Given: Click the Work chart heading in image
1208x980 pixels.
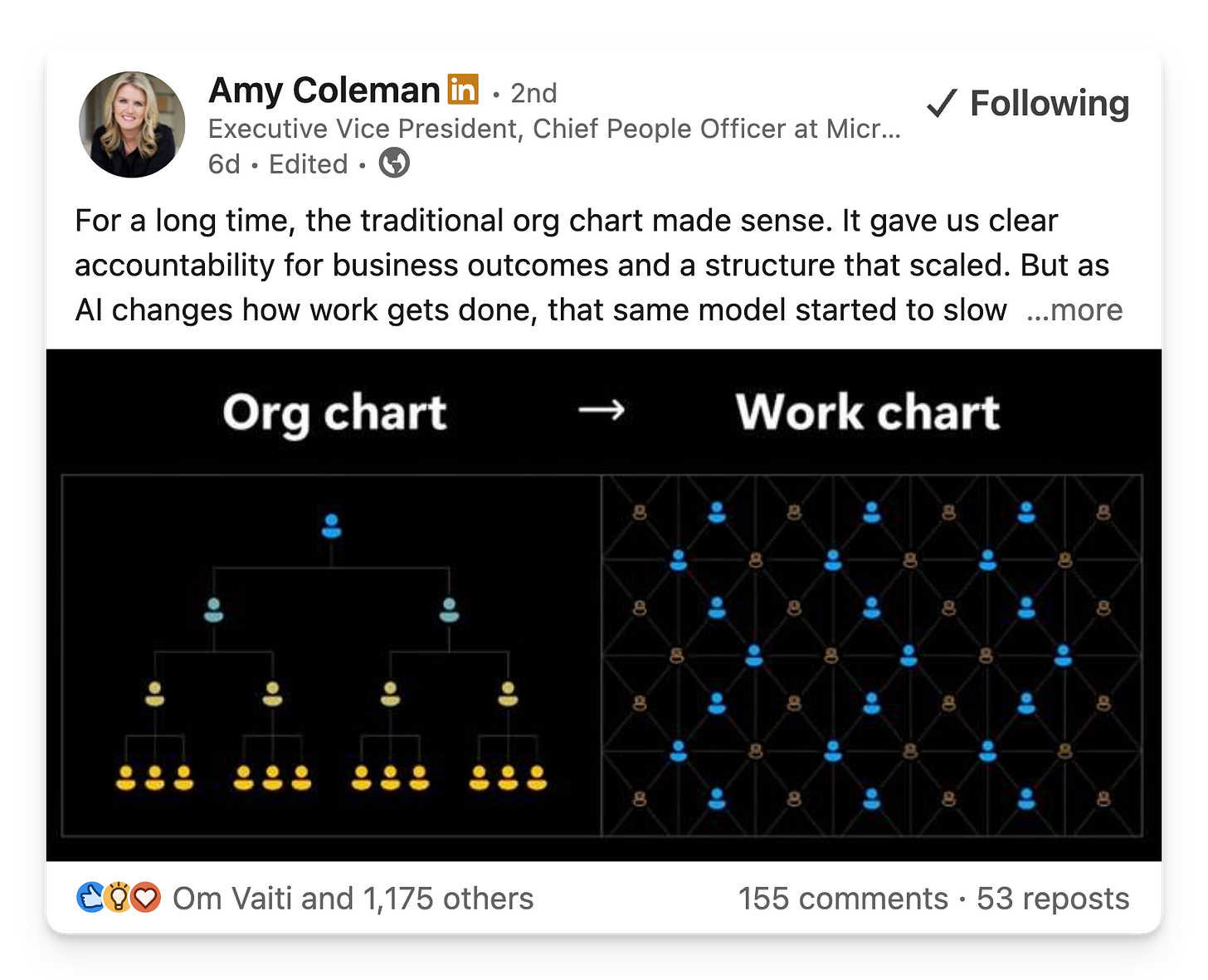Looking at the screenshot, I should point(868,412).
